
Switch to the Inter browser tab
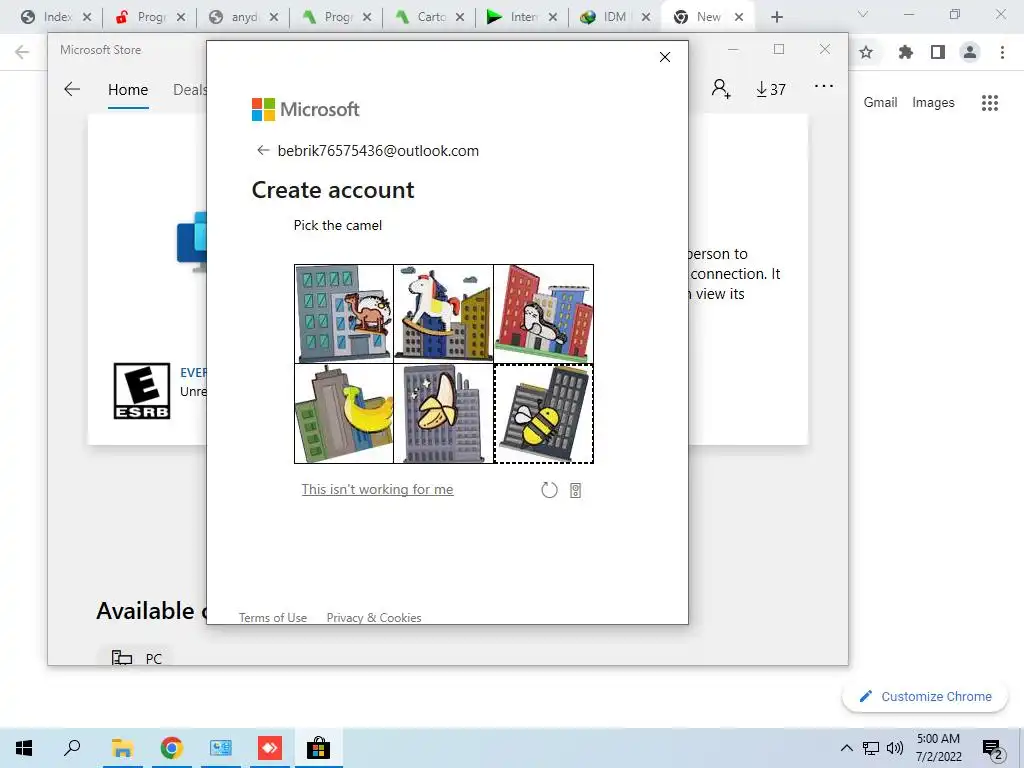click(522, 17)
